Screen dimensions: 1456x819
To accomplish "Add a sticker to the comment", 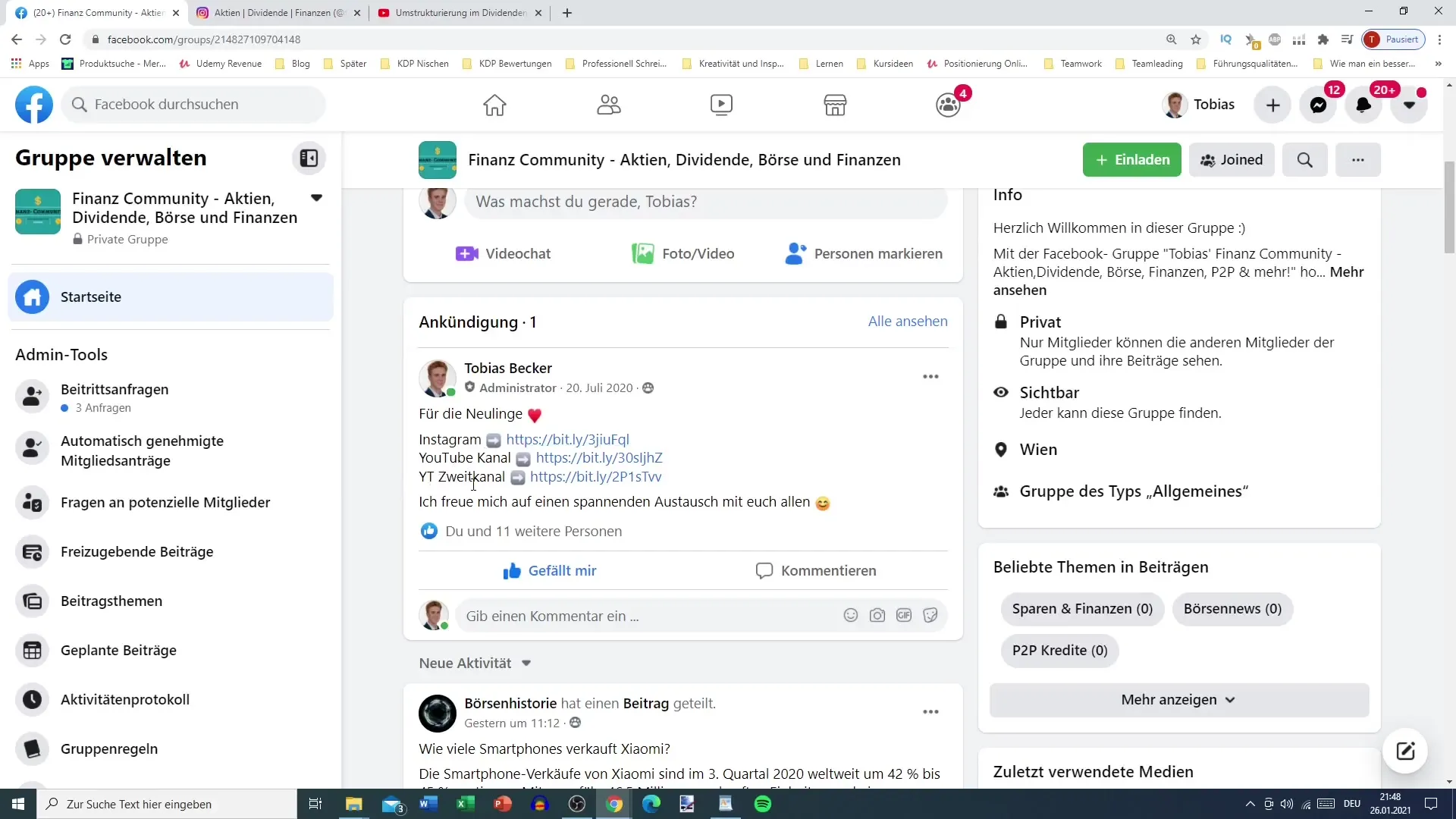I will pos(930,616).
